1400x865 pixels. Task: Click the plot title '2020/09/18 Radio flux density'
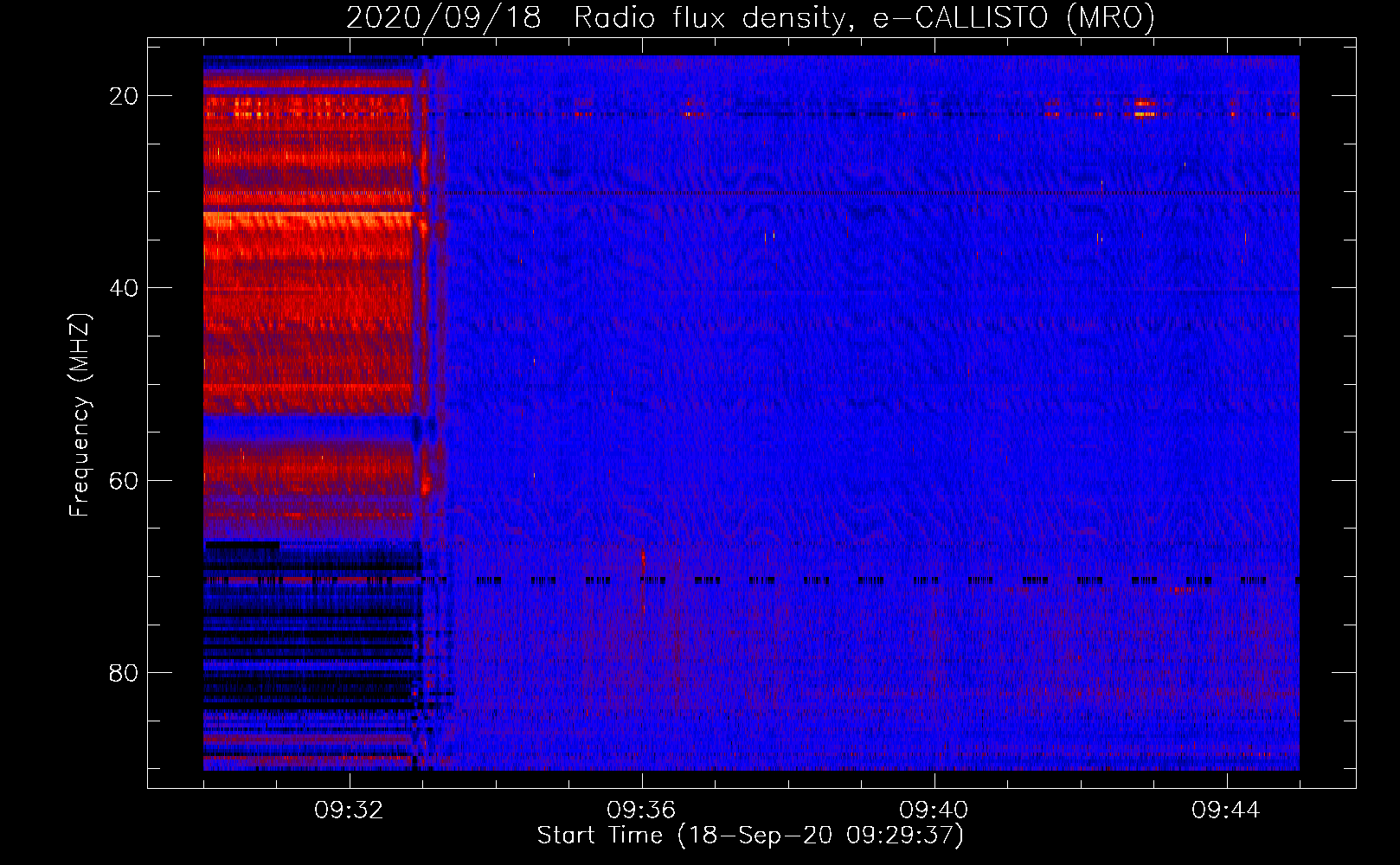click(750, 17)
